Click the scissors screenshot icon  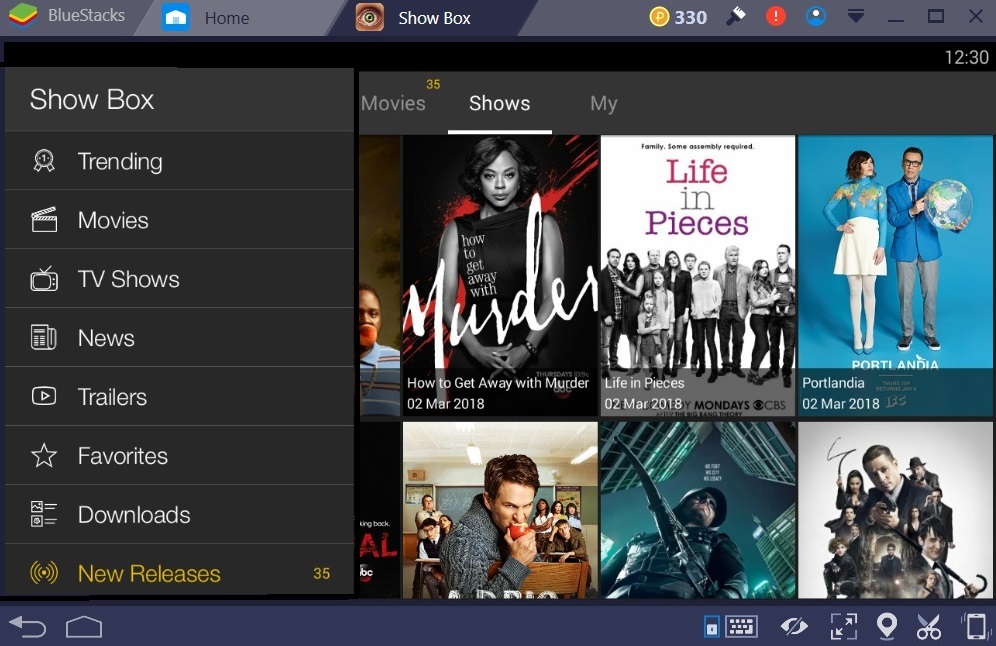(929, 627)
